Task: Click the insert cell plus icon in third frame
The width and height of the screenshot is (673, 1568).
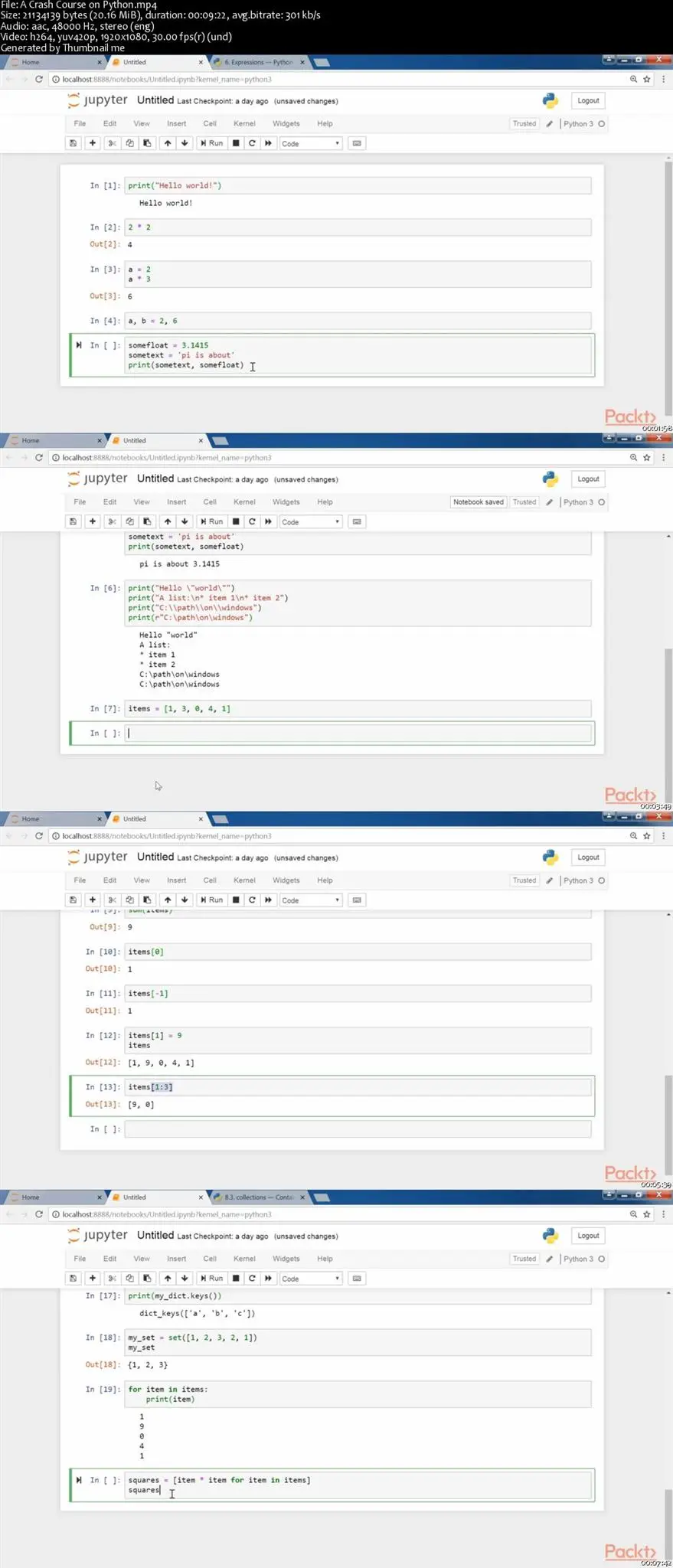Action: (x=93, y=900)
